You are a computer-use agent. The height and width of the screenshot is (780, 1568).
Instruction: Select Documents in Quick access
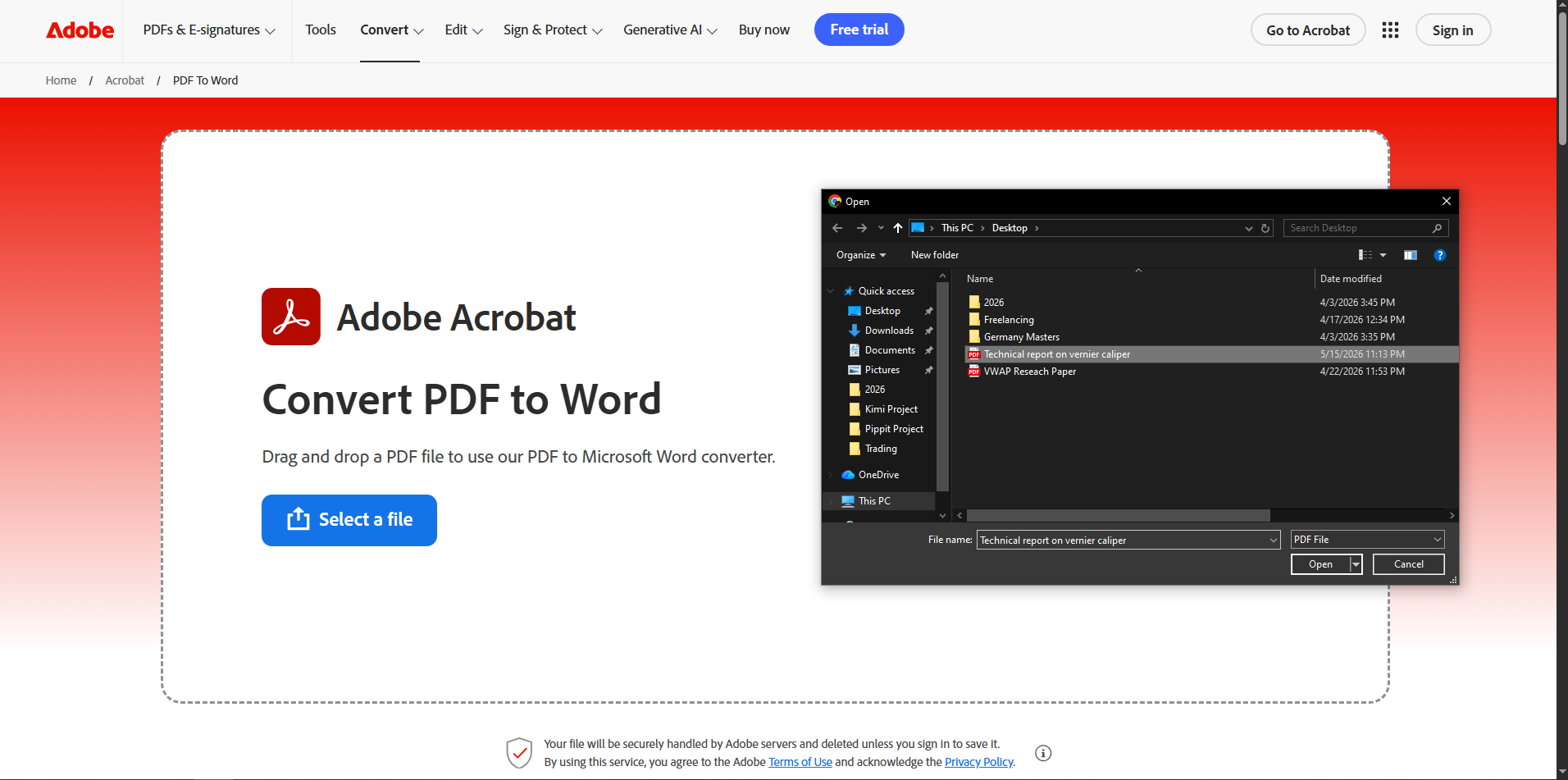point(890,350)
